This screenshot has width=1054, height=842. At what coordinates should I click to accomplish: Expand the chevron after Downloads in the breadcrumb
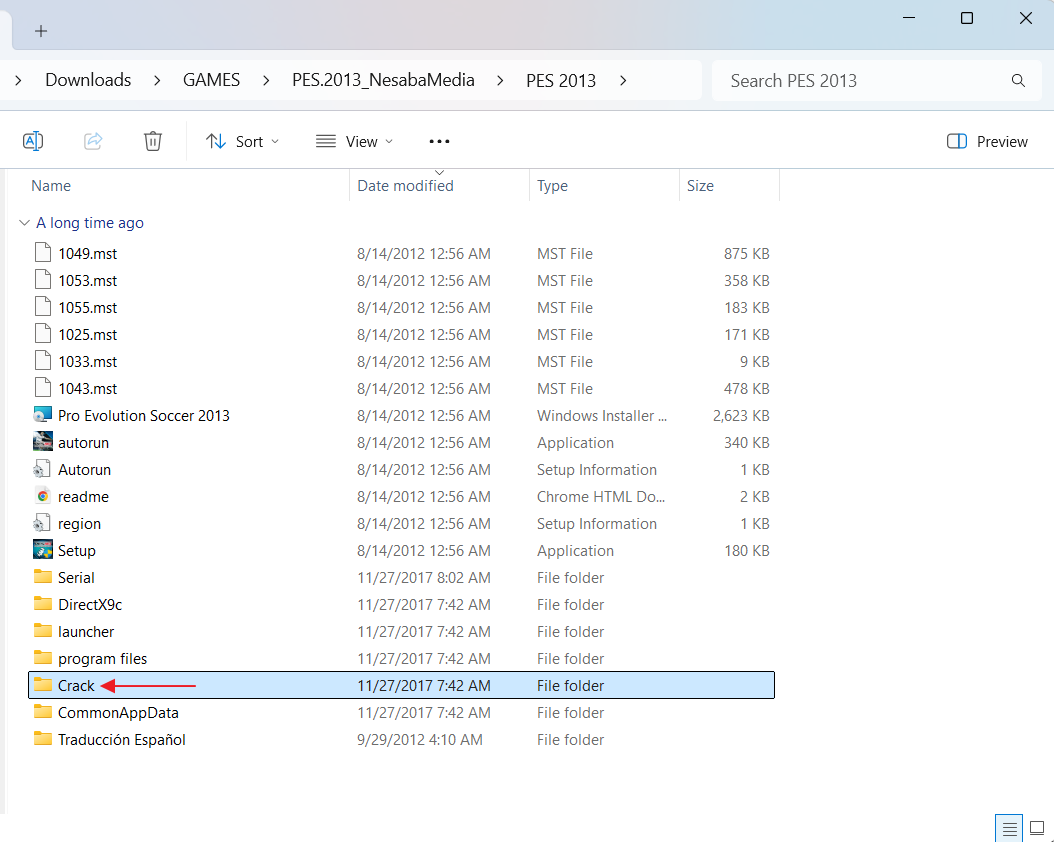157,81
